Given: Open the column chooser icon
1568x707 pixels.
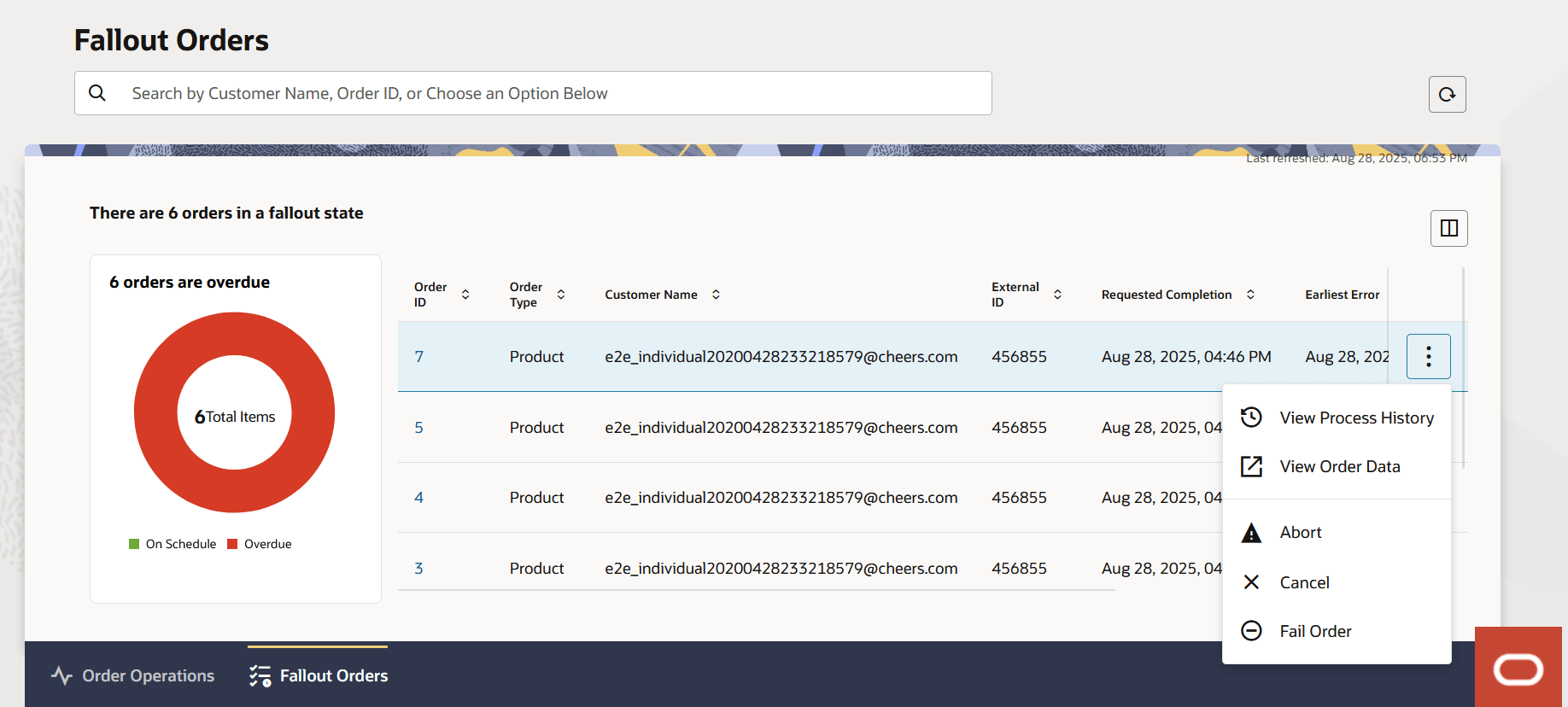Looking at the screenshot, I should 1448,228.
